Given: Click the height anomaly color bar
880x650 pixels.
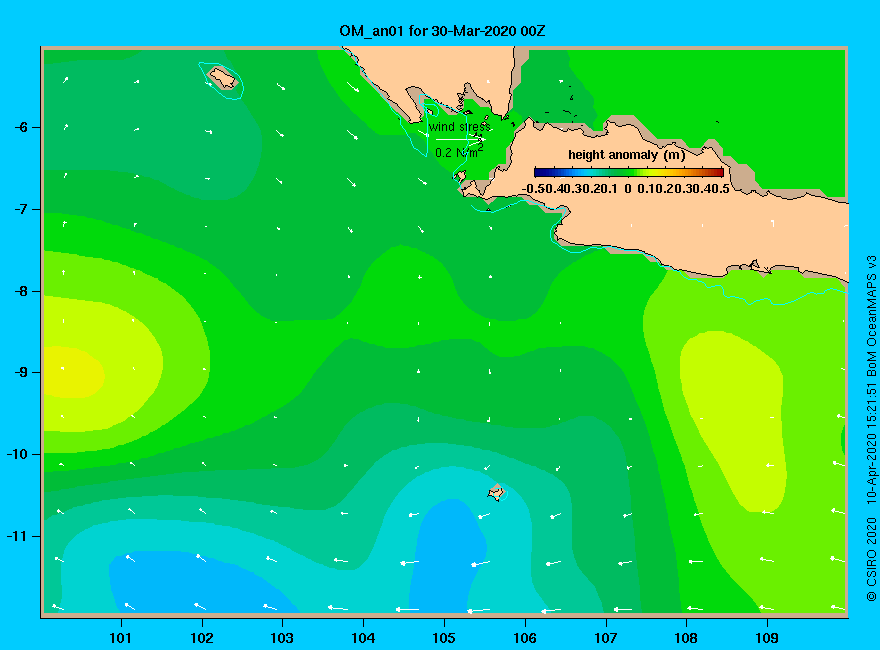Looking at the screenshot, I should click(x=629, y=172).
